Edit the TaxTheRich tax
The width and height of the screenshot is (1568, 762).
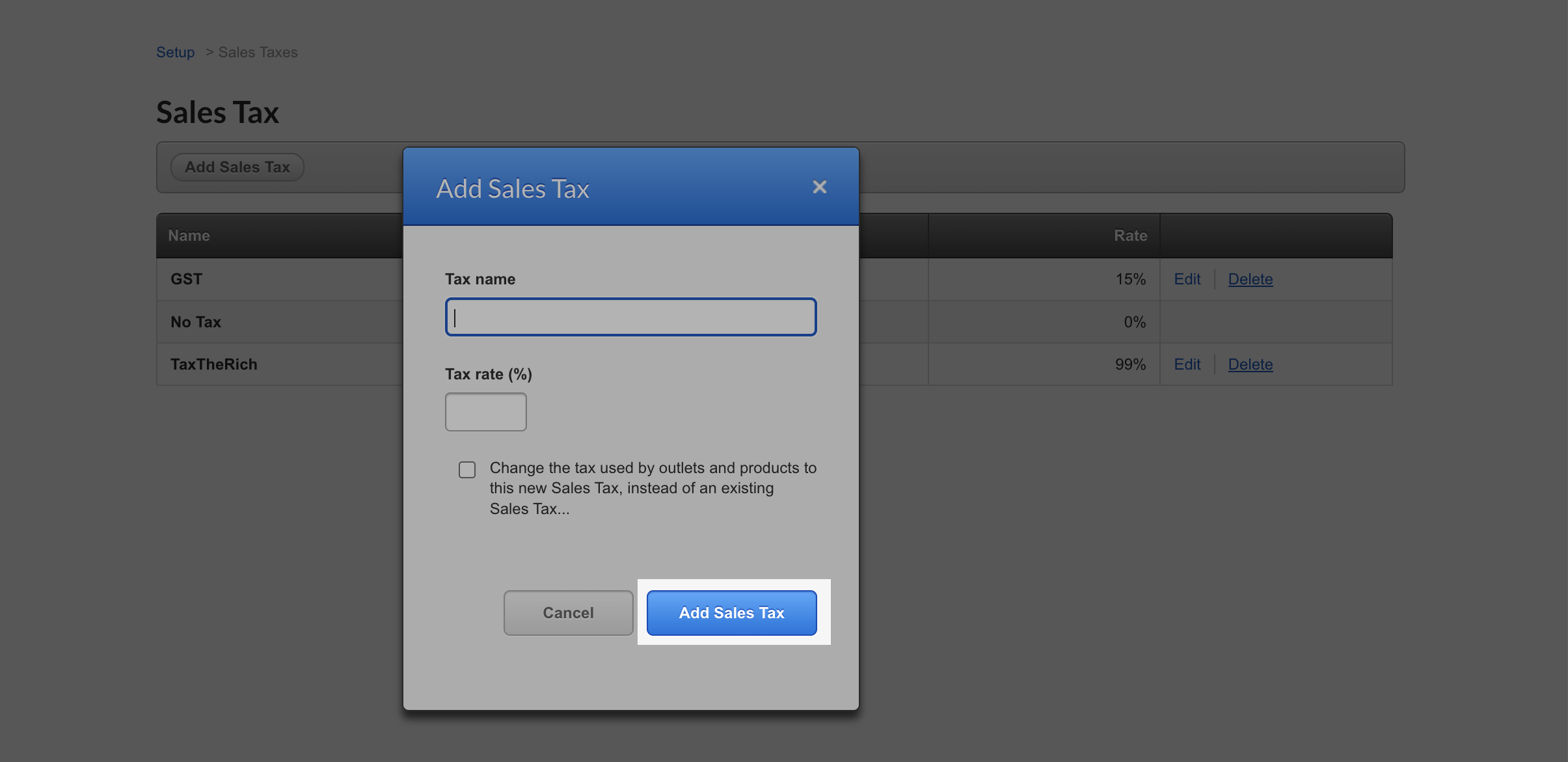click(1187, 364)
